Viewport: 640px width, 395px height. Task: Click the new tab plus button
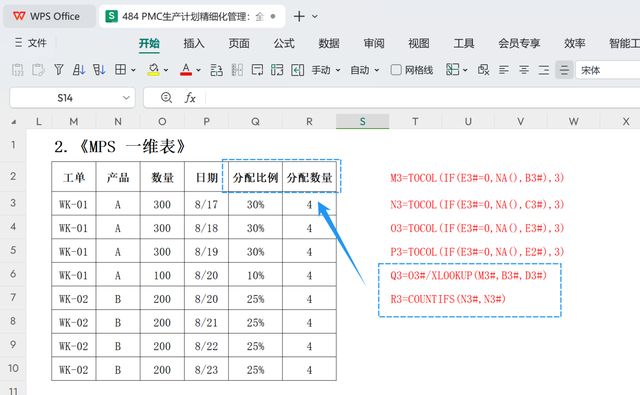point(299,16)
